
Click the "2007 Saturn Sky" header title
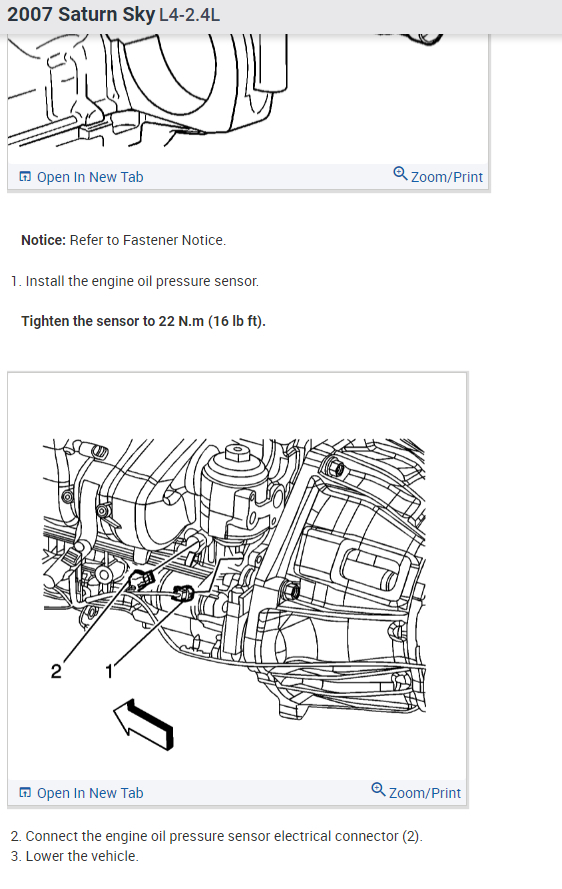tap(81, 15)
